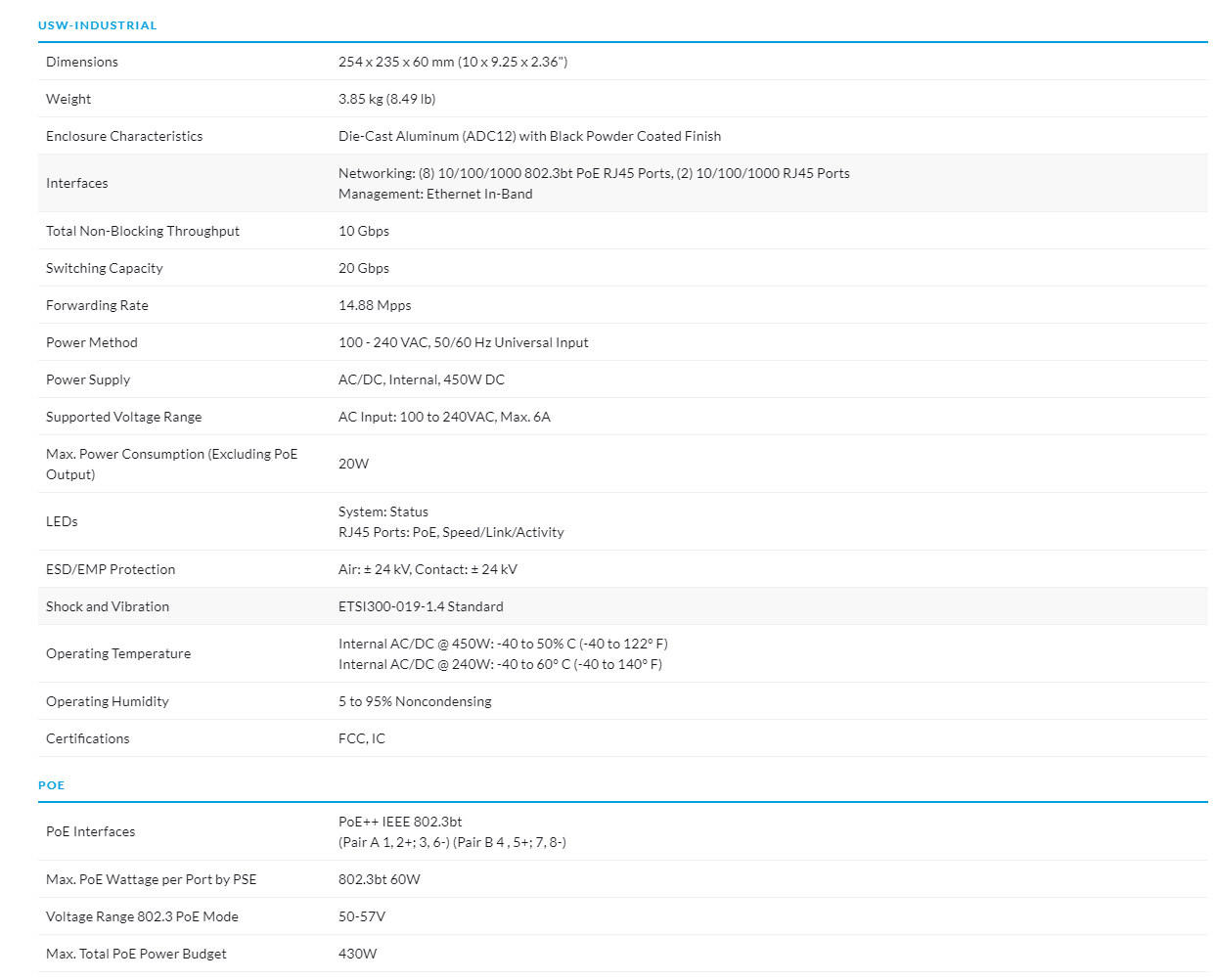This screenshot has height=980, width=1216.
Task: Click the Management: Ethernet In-Band text
Action: 435,194
